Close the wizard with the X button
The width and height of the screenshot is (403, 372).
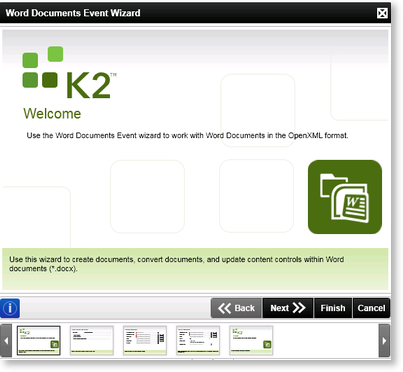[382, 13]
